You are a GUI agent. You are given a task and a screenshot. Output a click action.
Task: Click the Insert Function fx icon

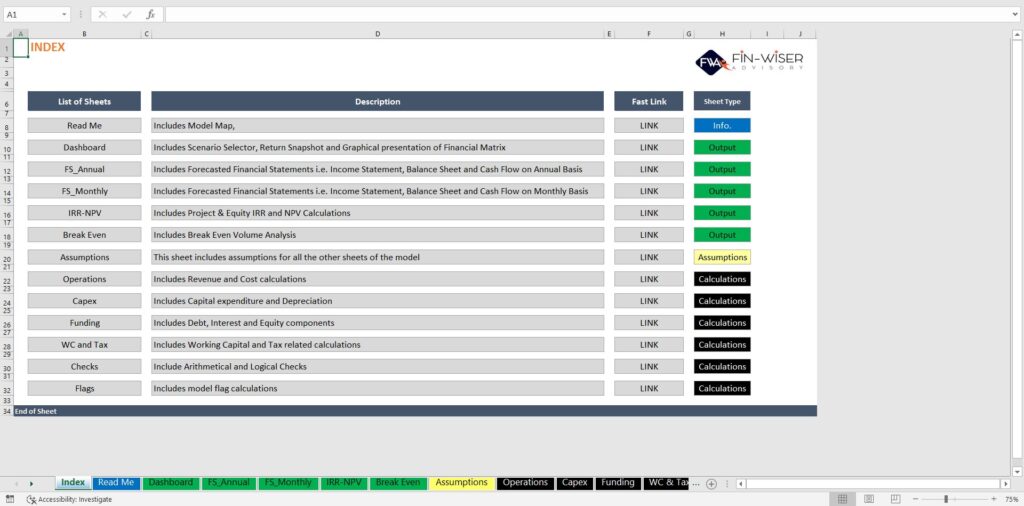coord(150,15)
